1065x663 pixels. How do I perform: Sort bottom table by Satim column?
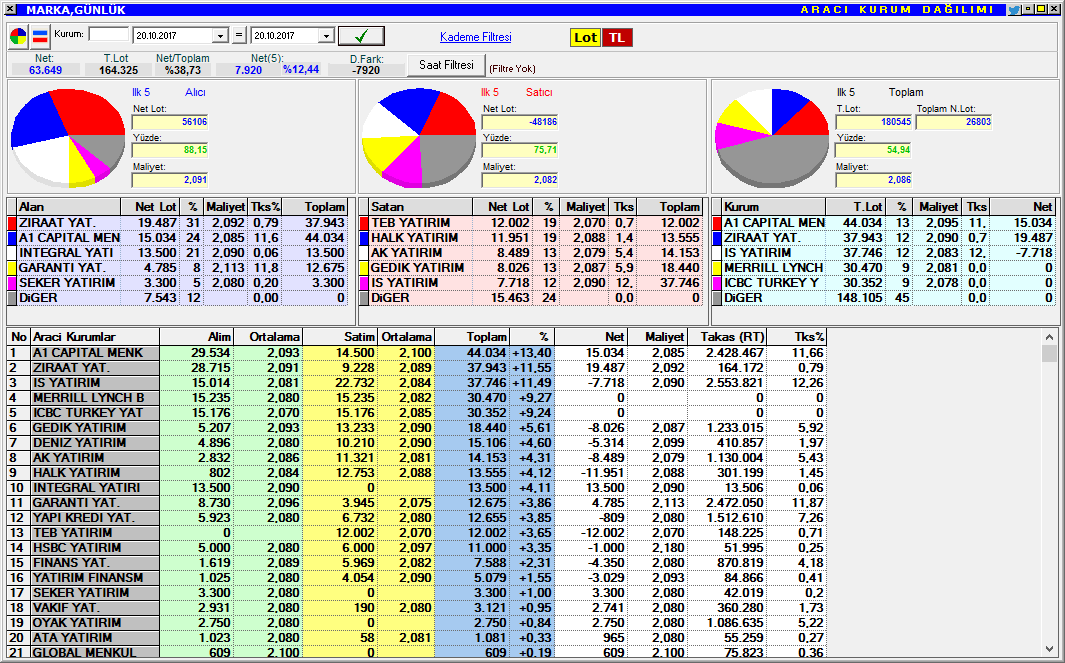click(x=340, y=337)
